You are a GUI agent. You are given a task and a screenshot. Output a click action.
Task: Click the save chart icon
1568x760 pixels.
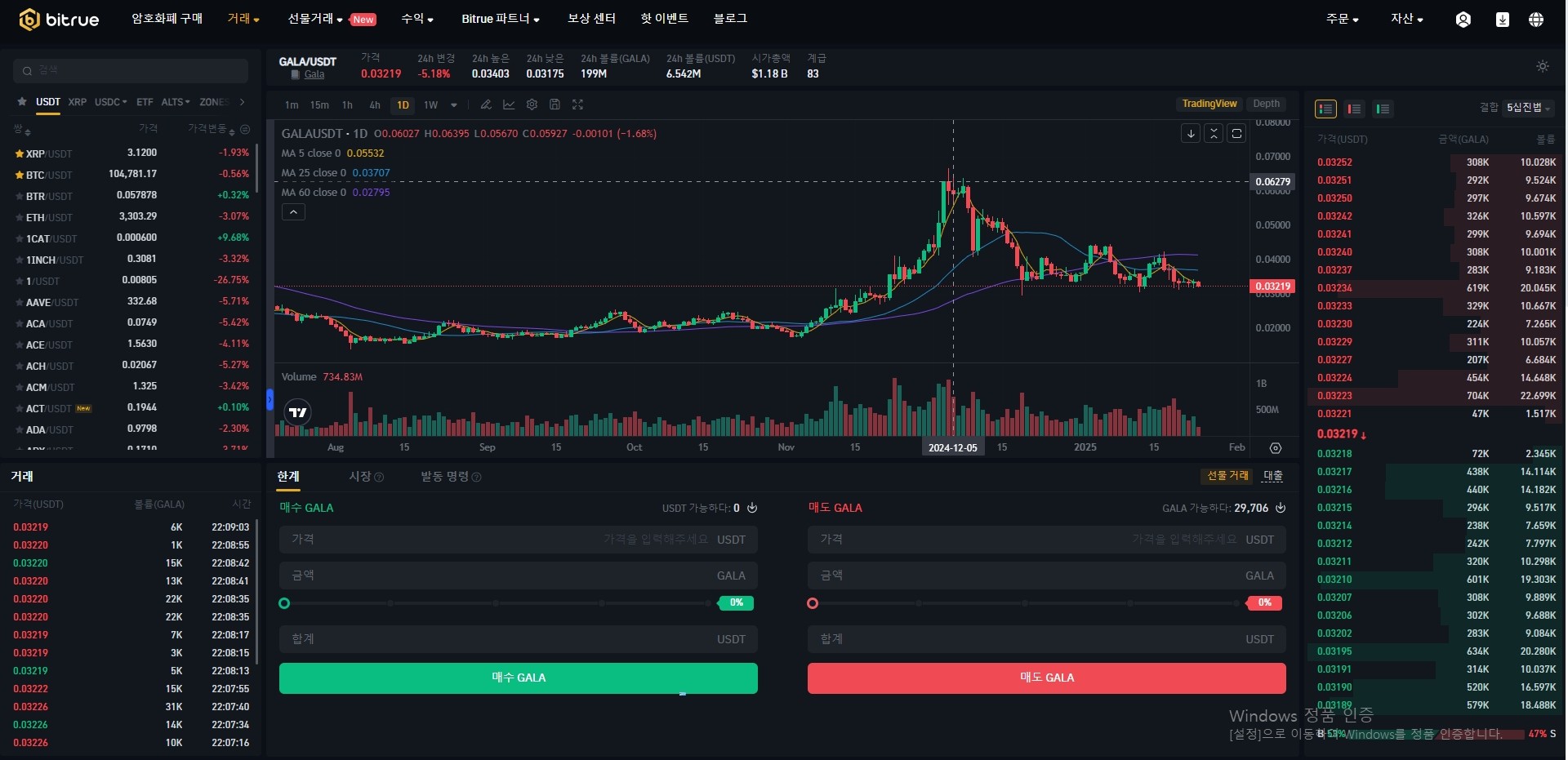pyautogui.click(x=555, y=104)
